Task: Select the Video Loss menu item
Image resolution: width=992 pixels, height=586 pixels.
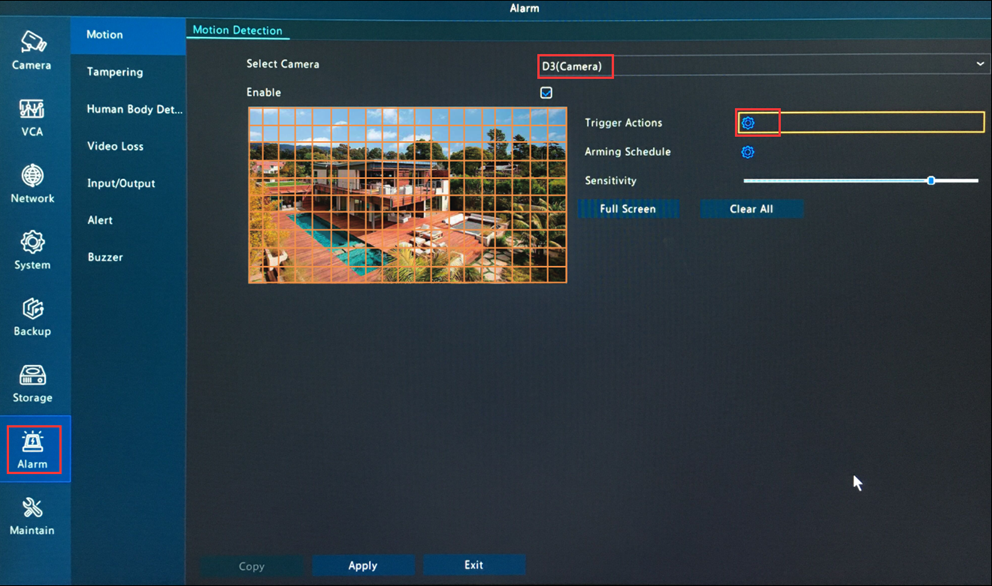Action: pyautogui.click(x=115, y=146)
